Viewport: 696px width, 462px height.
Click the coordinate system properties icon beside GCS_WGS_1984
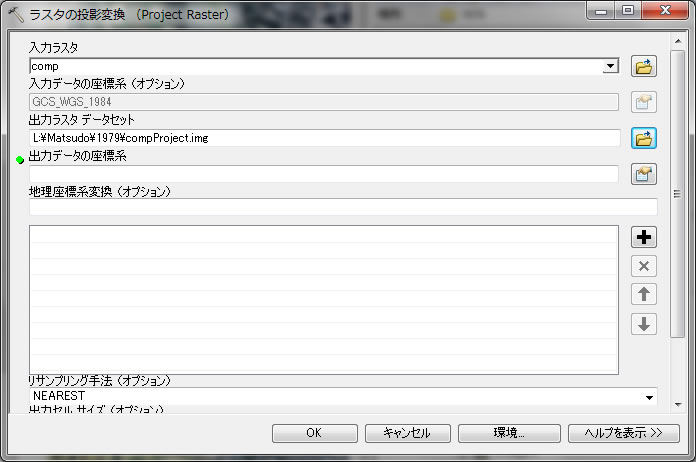[644, 102]
